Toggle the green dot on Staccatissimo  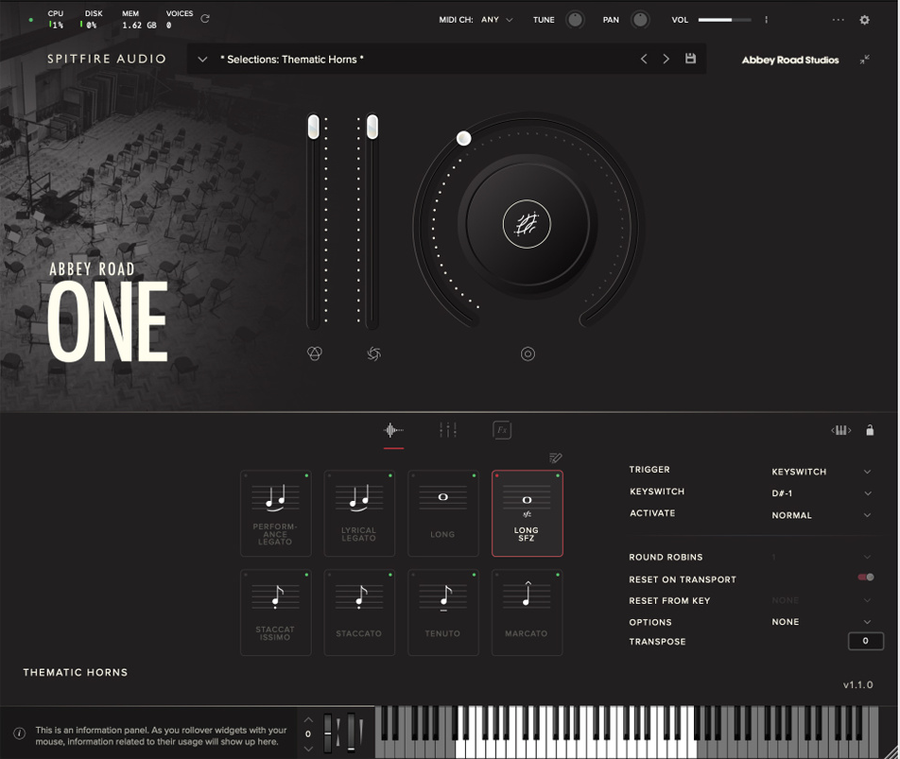coord(307,575)
